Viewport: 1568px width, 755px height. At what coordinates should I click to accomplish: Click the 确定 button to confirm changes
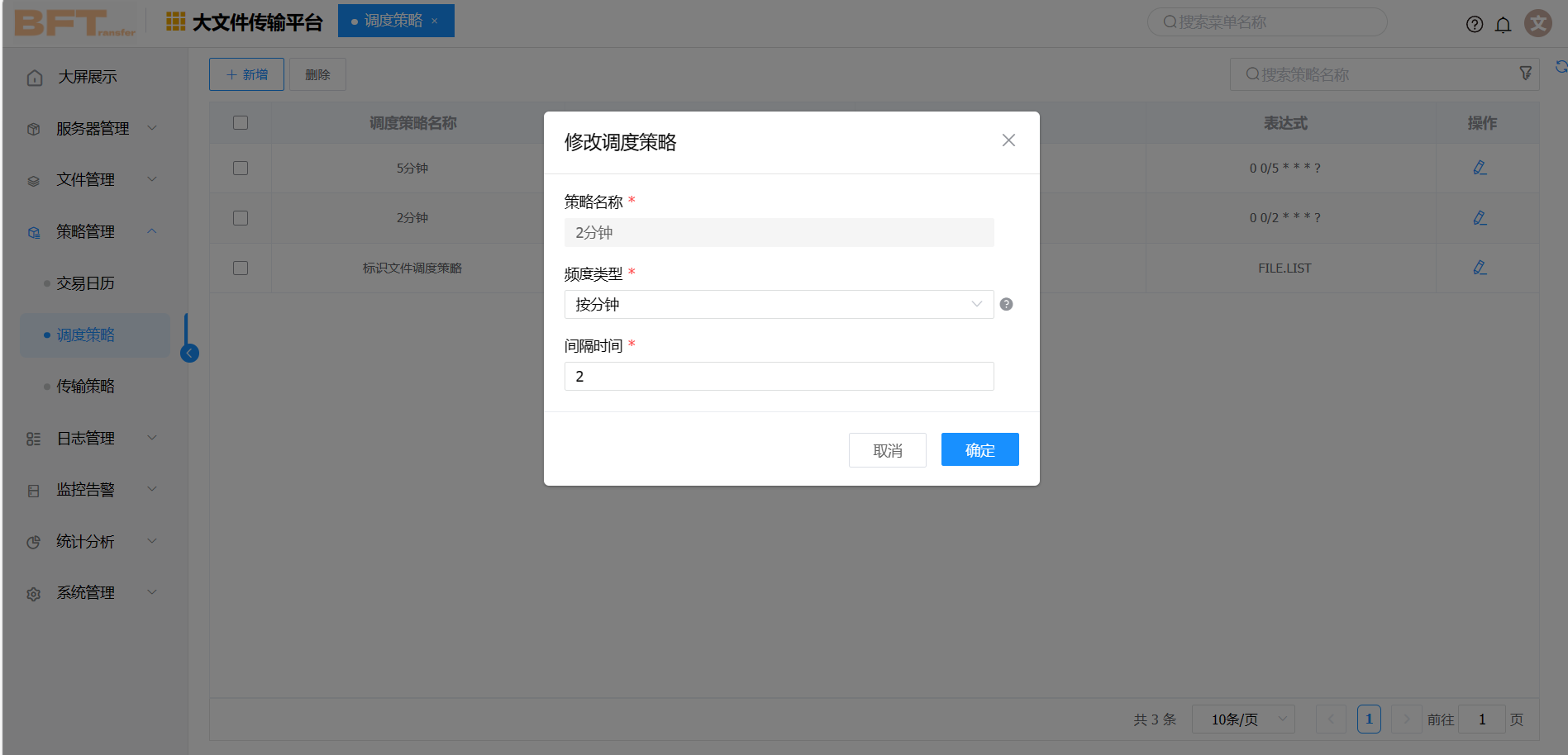click(x=979, y=449)
